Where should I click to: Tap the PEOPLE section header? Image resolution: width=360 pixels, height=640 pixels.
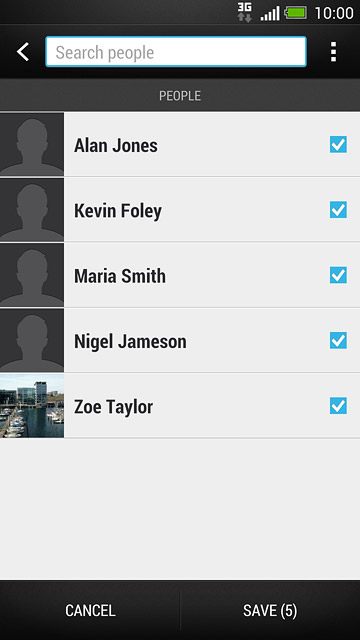(180, 96)
